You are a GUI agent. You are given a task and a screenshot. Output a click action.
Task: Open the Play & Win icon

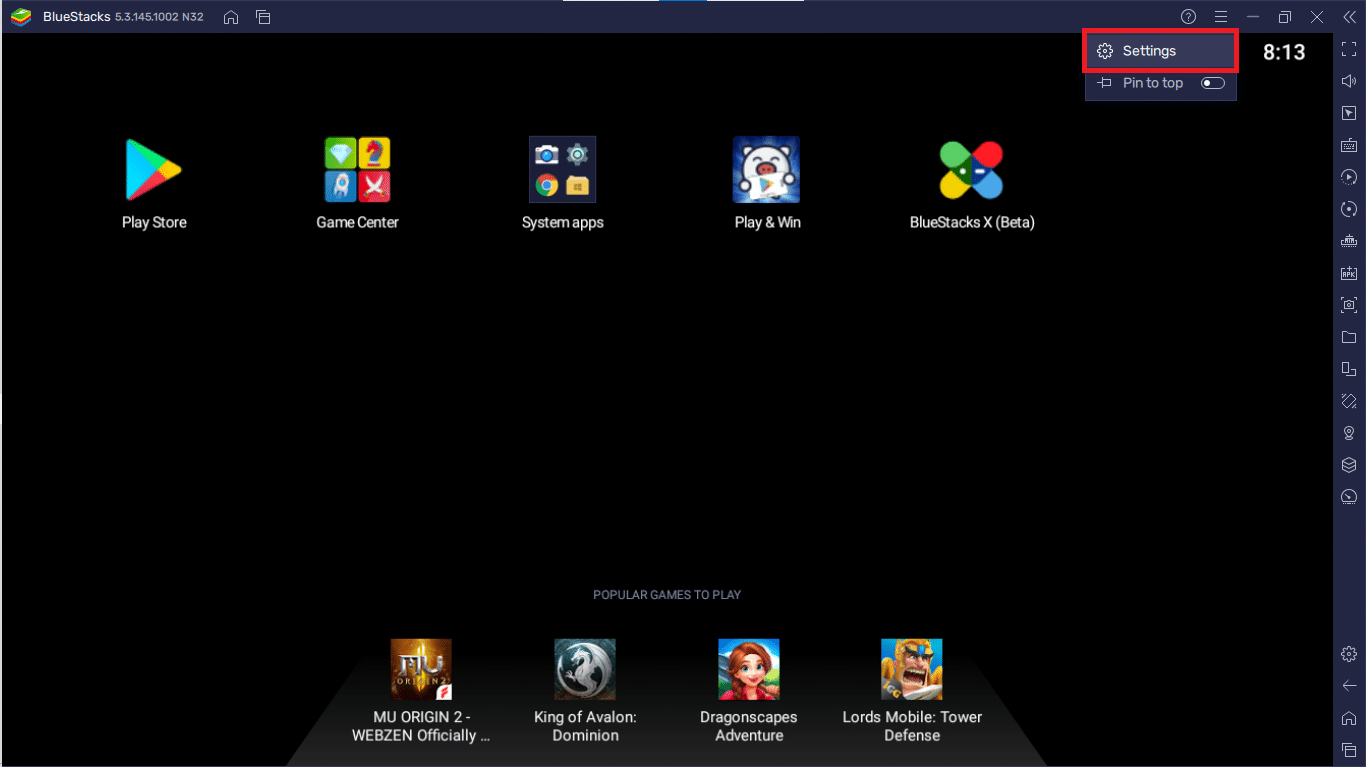point(766,170)
